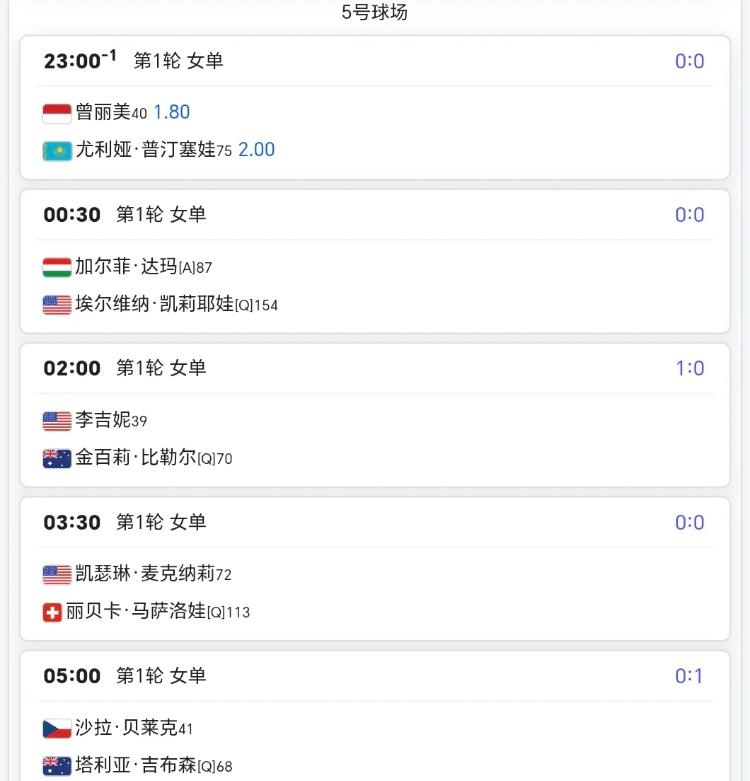Click the US flag beside 李吉妮
The width and height of the screenshot is (750, 781).
(57, 421)
